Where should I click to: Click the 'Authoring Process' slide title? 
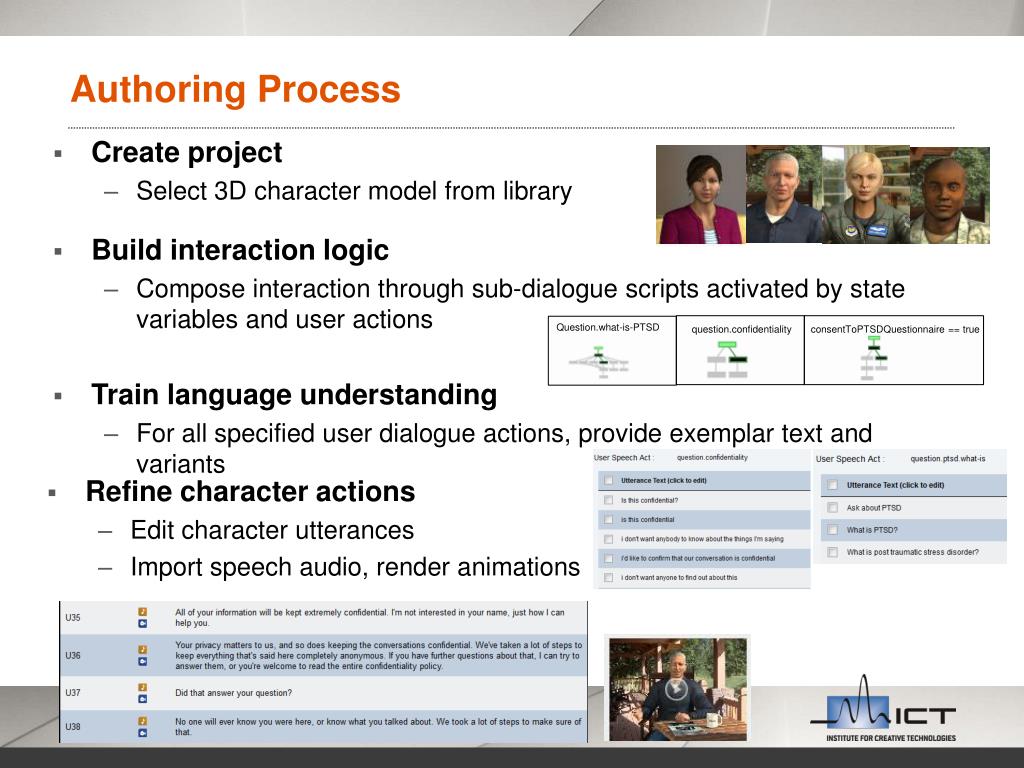(x=236, y=89)
